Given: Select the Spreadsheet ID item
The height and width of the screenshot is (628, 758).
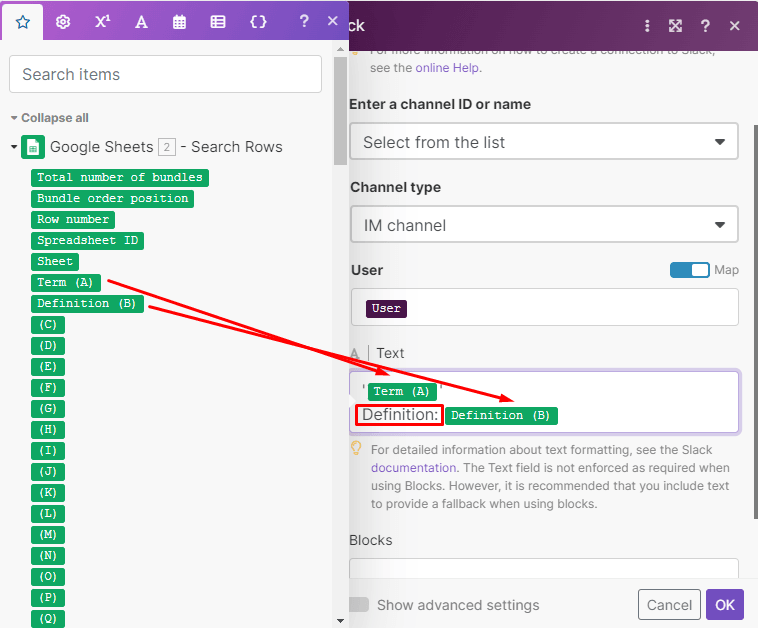Looking at the screenshot, I should (x=87, y=240).
